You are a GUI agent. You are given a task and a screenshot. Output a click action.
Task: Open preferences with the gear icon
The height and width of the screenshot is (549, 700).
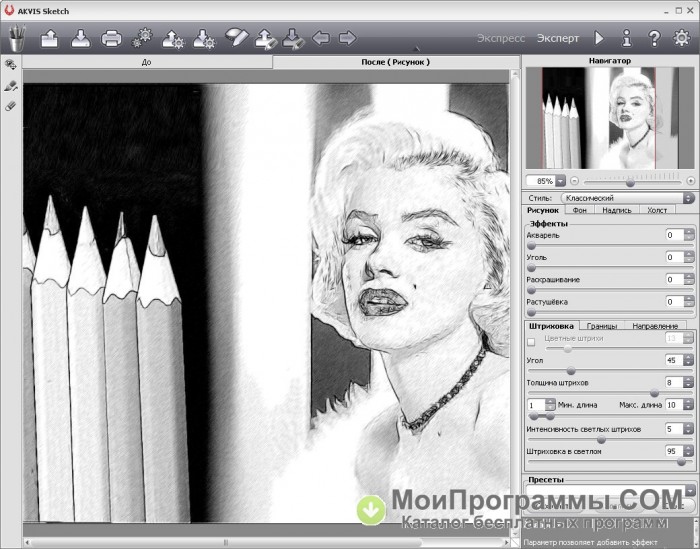681,38
